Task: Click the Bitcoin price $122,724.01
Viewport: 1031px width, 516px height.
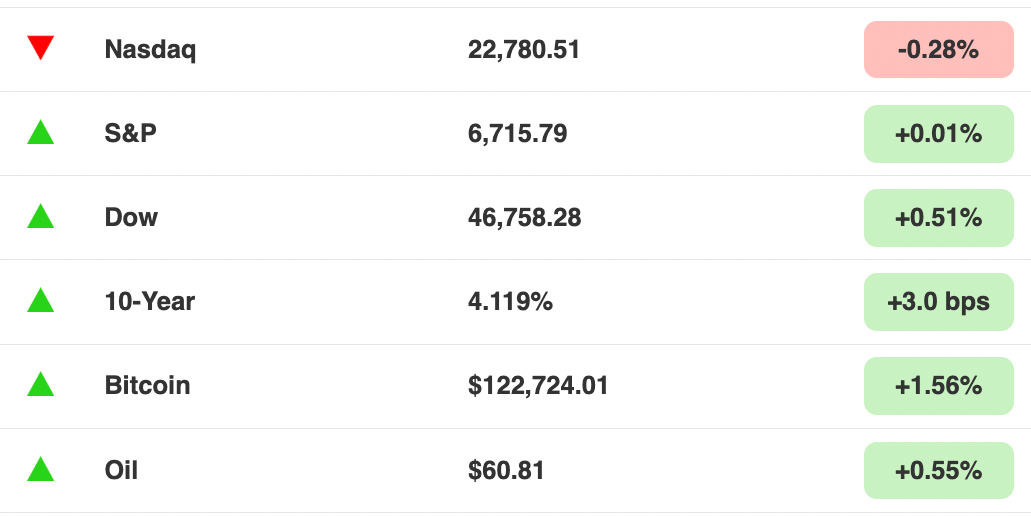Action: (538, 386)
